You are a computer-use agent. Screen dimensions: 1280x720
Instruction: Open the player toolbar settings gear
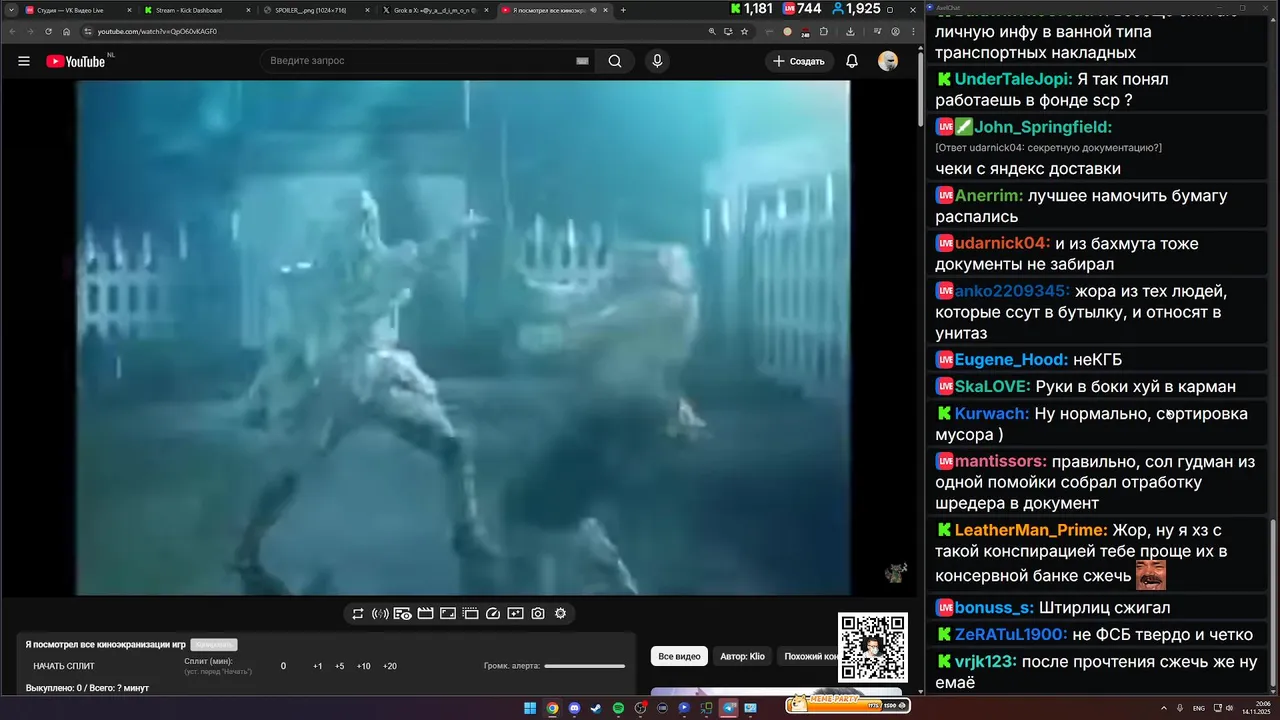pyautogui.click(x=560, y=614)
